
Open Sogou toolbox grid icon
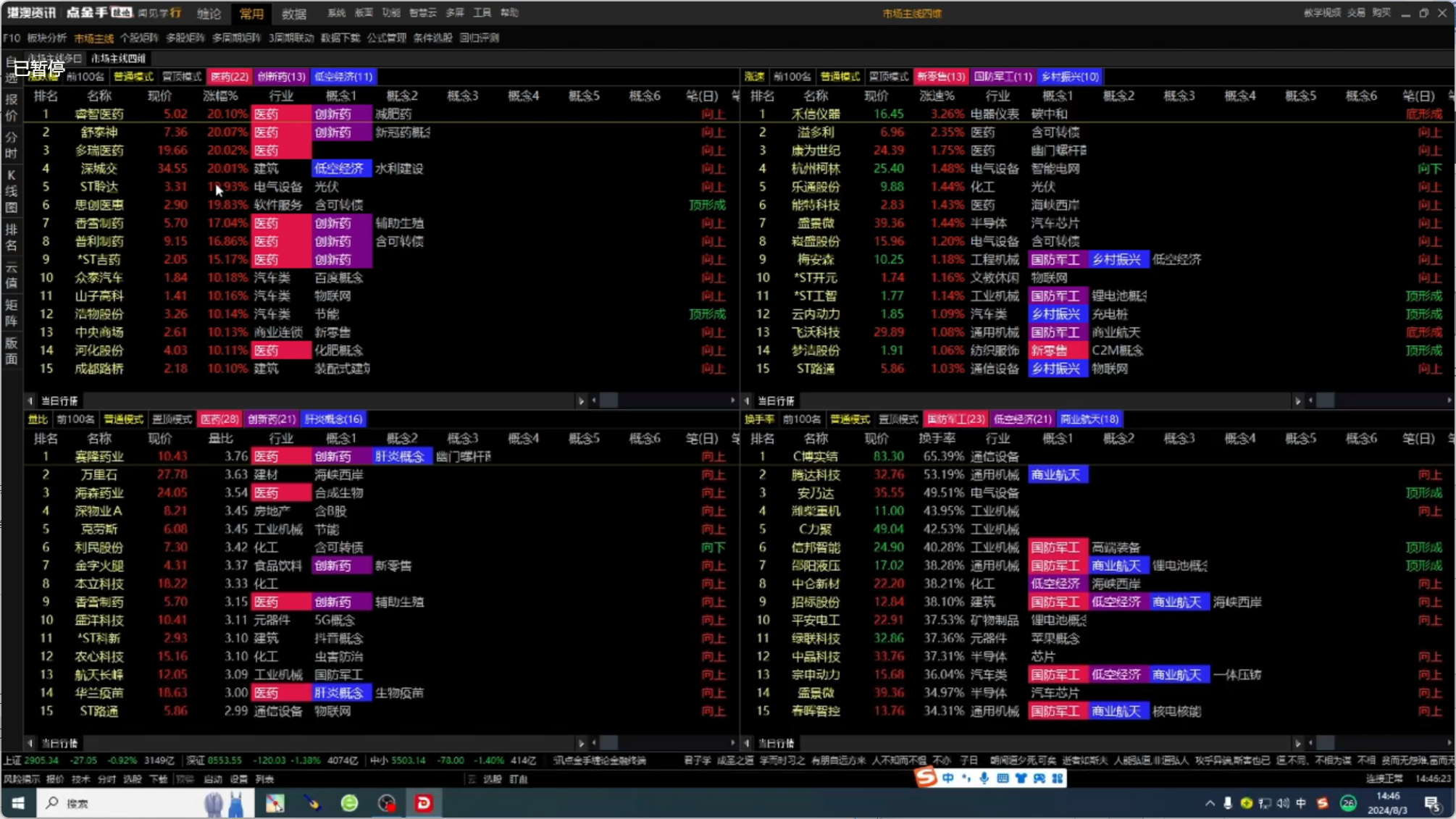pos(1058,778)
